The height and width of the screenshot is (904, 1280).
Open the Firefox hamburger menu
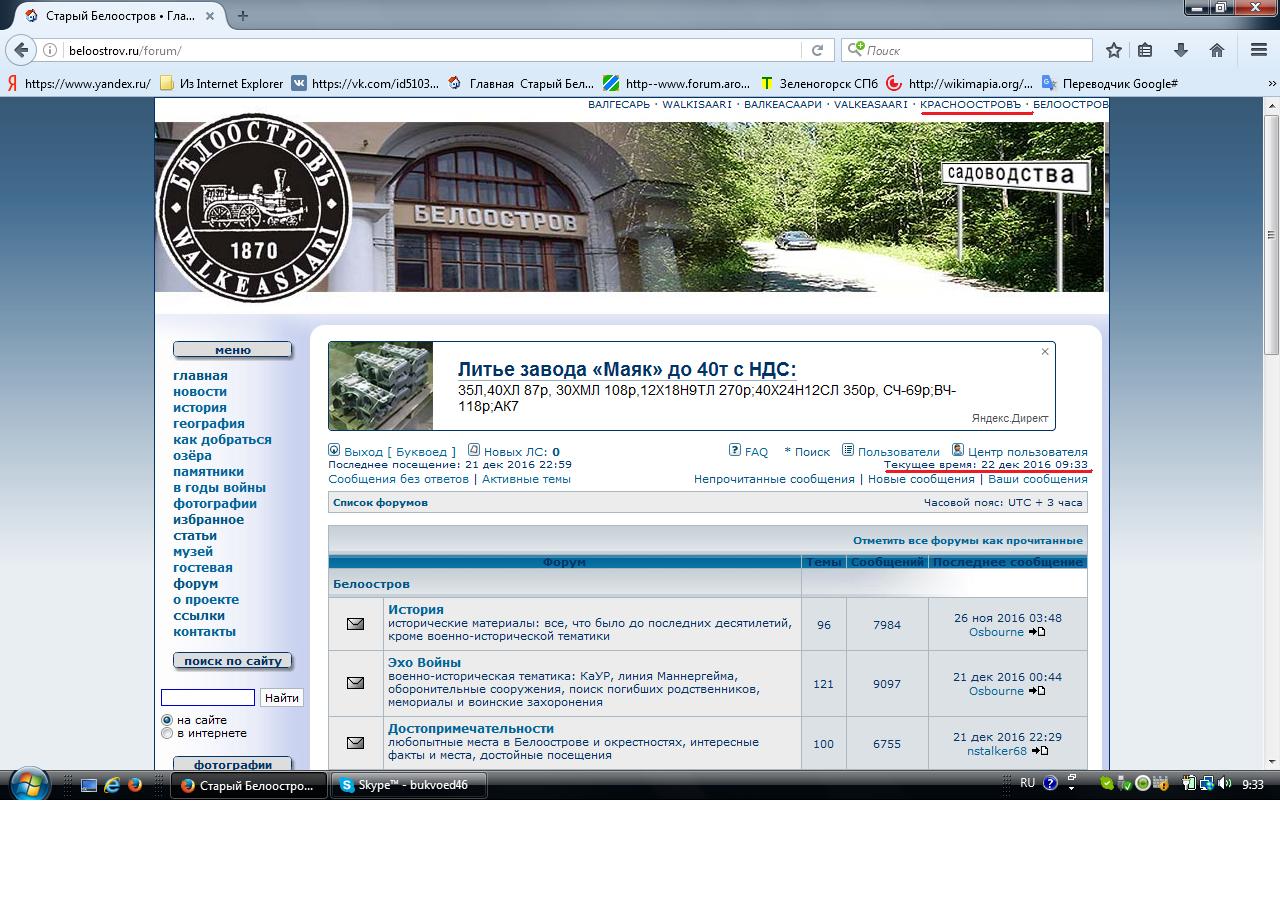pyautogui.click(x=1259, y=50)
